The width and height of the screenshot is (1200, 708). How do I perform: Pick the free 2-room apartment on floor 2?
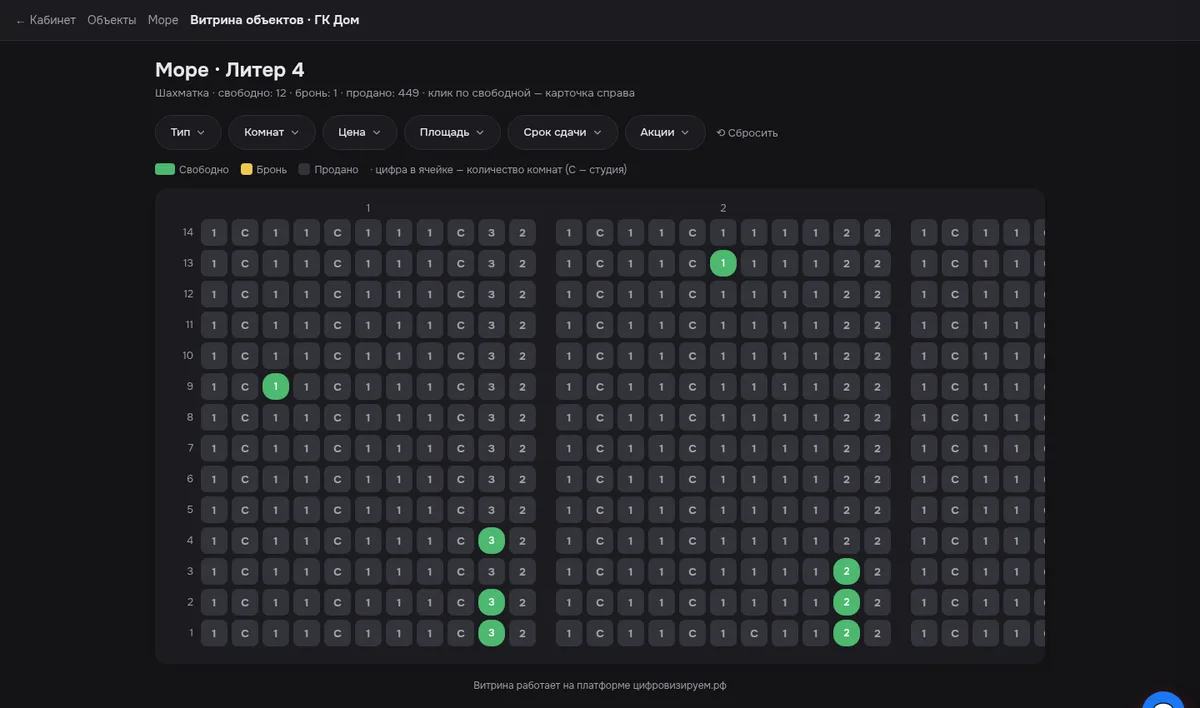pos(846,603)
